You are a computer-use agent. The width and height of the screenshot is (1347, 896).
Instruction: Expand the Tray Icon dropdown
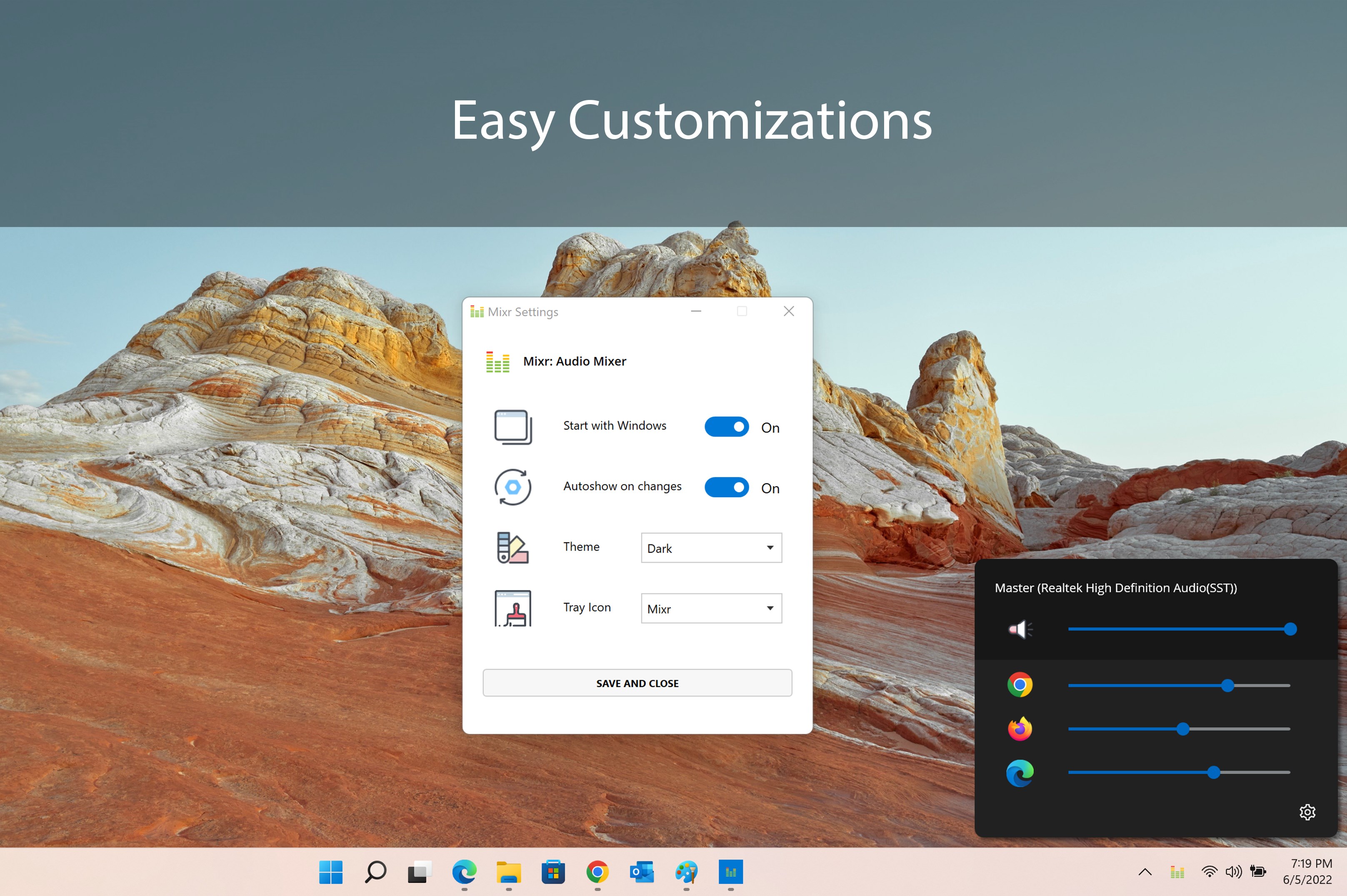(x=711, y=609)
